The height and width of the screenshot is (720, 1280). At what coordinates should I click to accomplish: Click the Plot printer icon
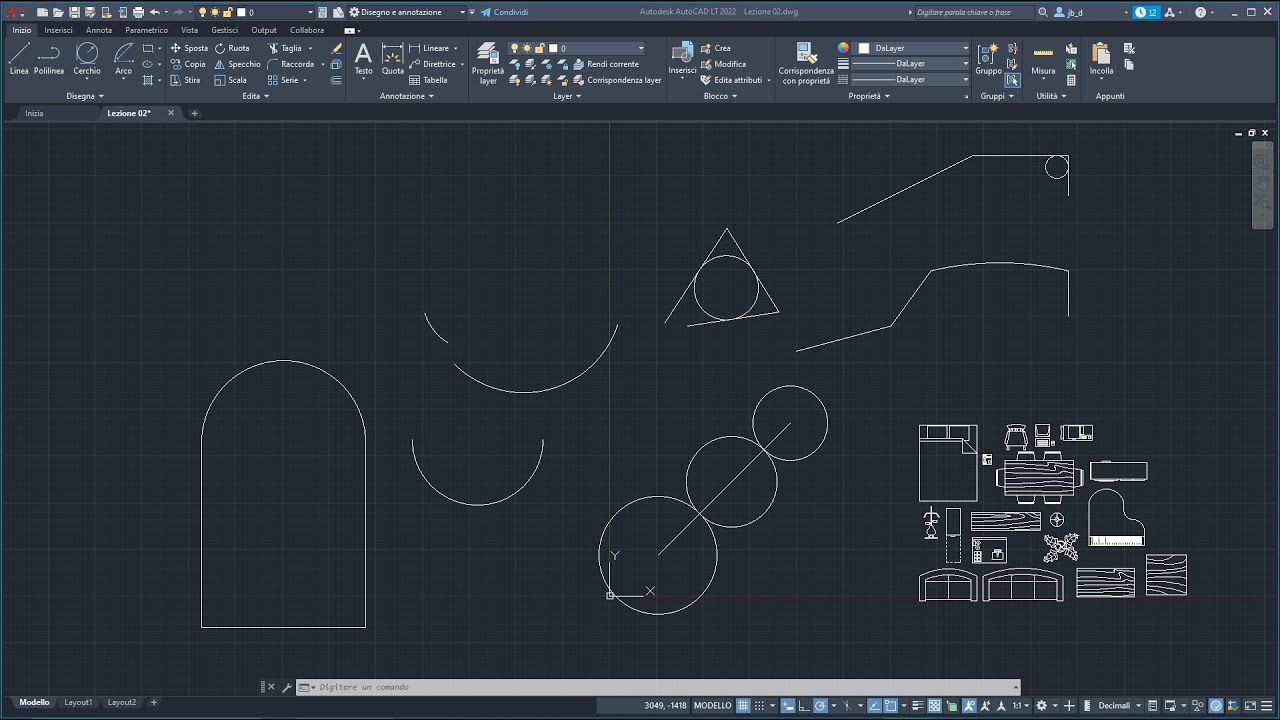pyautogui.click(x=137, y=12)
